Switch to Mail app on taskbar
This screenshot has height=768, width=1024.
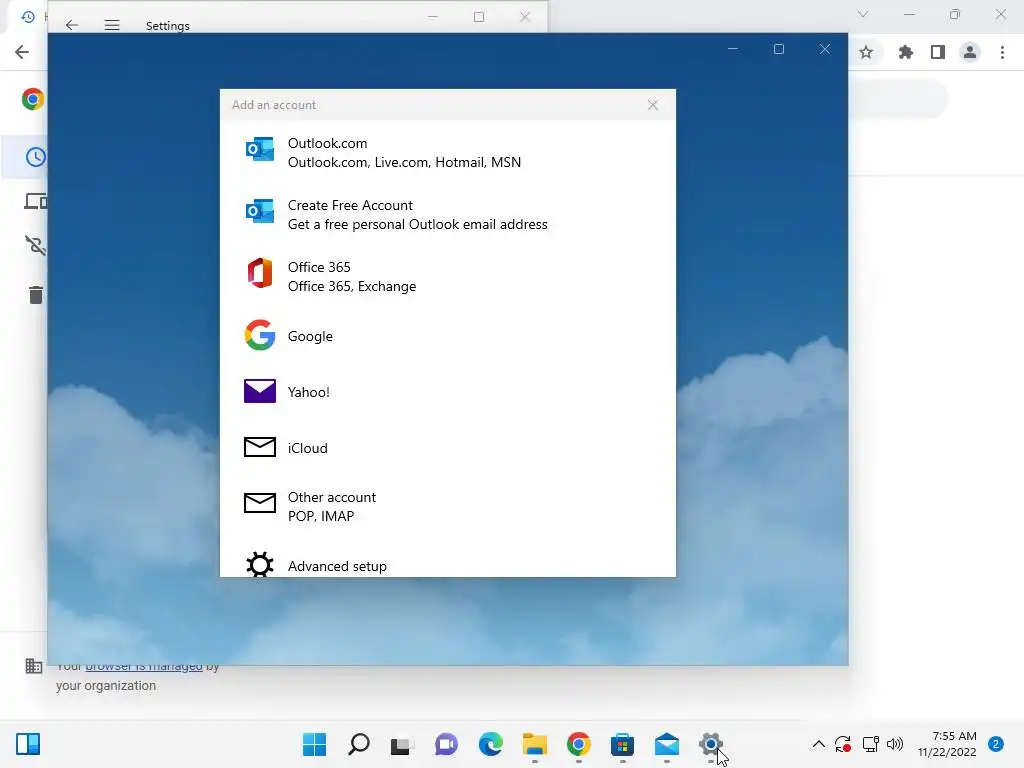(667, 744)
